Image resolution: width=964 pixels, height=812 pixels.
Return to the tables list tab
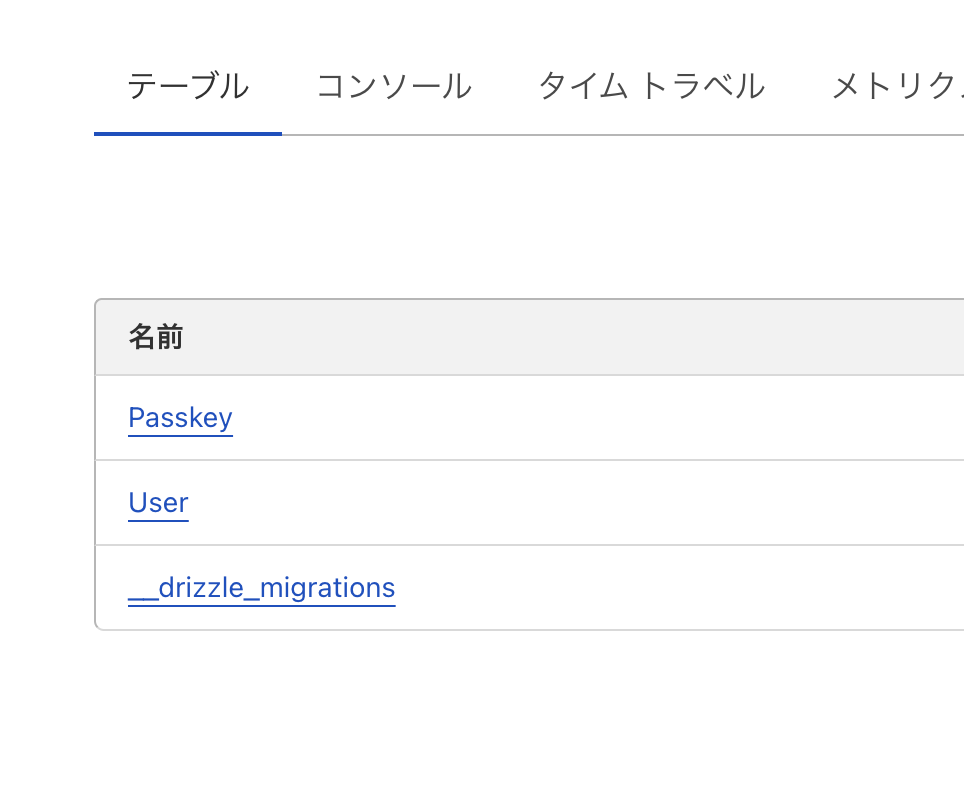188,88
